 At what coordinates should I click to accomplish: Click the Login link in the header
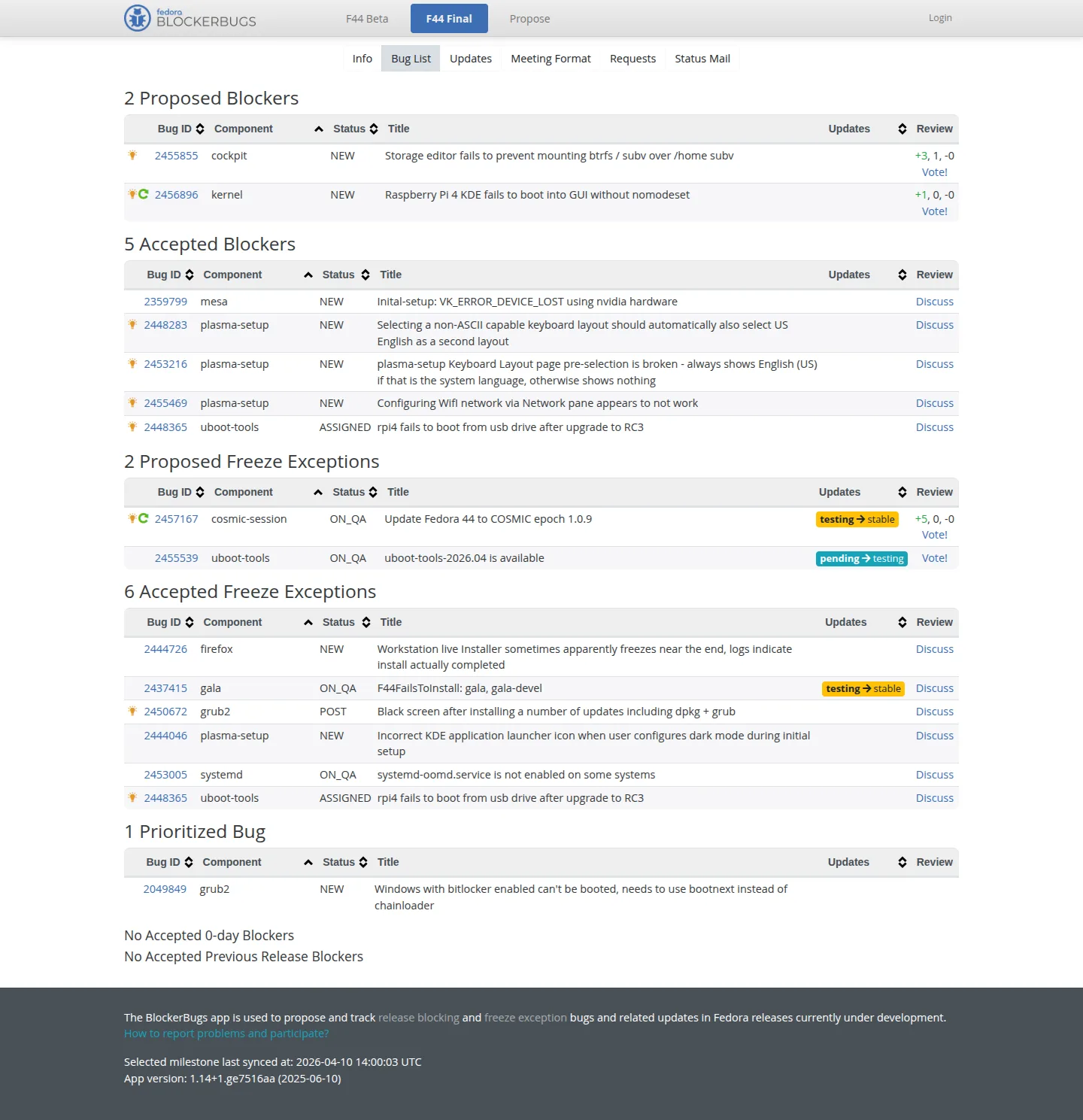939,18
